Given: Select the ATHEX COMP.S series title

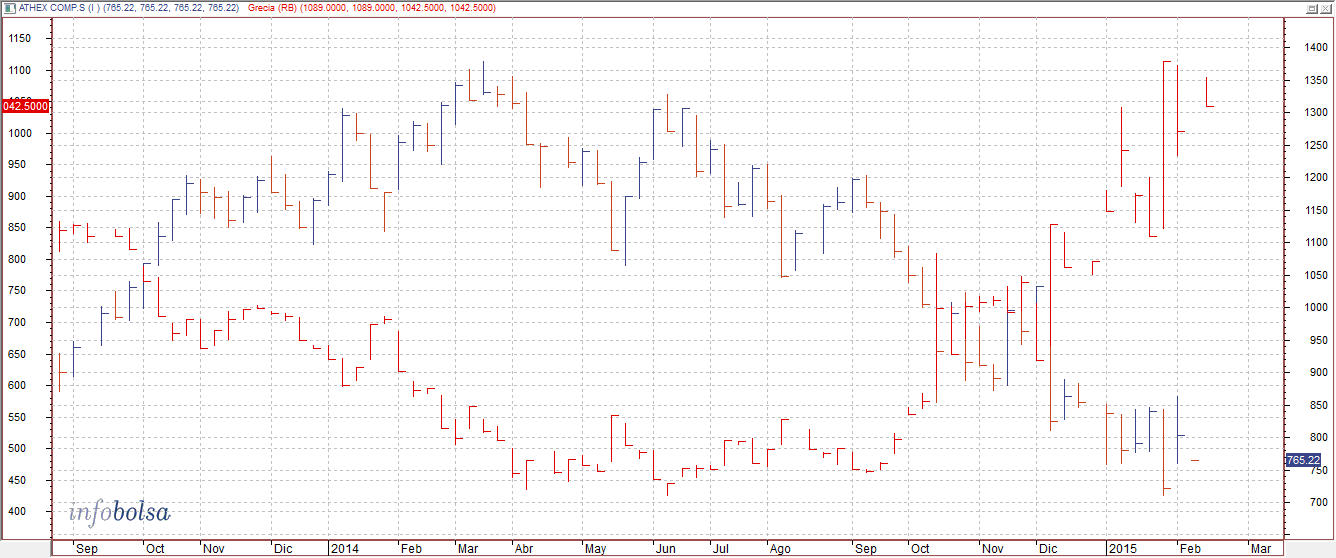Looking at the screenshot, I should [x=128, y=7].
